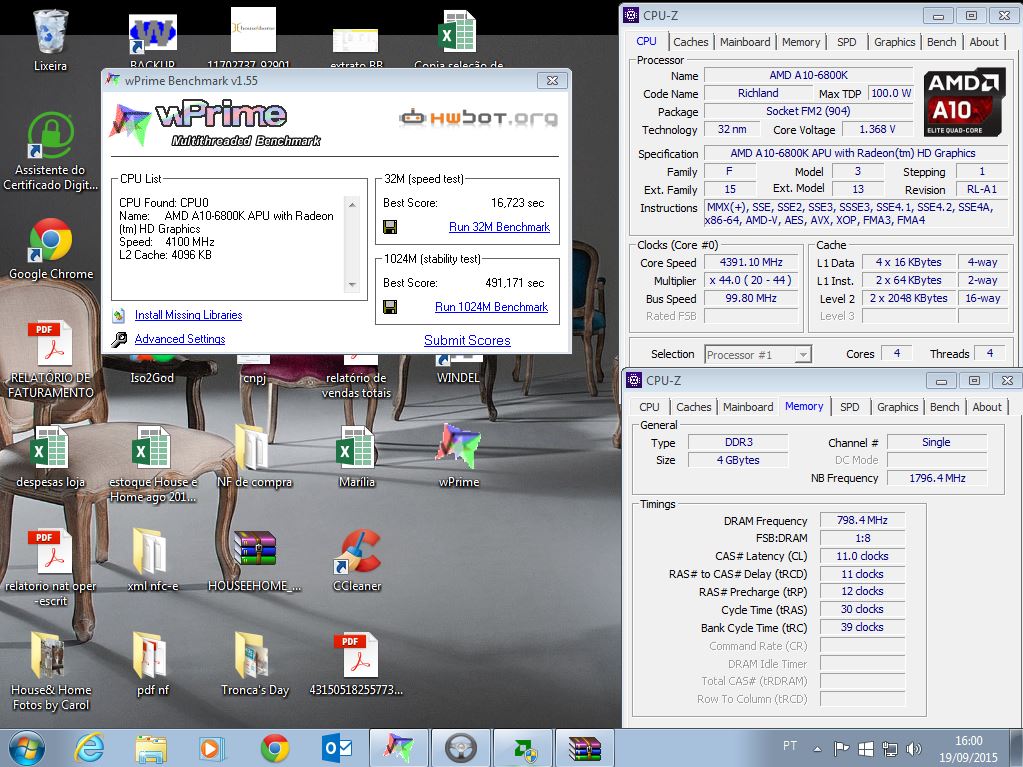The width and height of the screenshot is (1023, 767).
Task: Switch to wPrime taskbar button
Action: click(x=399, y=748)
